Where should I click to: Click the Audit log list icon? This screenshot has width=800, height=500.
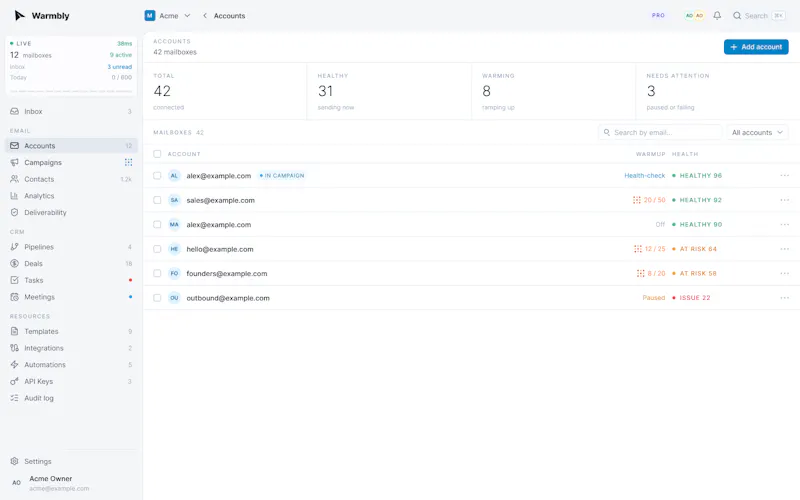(x=14, y=398)
